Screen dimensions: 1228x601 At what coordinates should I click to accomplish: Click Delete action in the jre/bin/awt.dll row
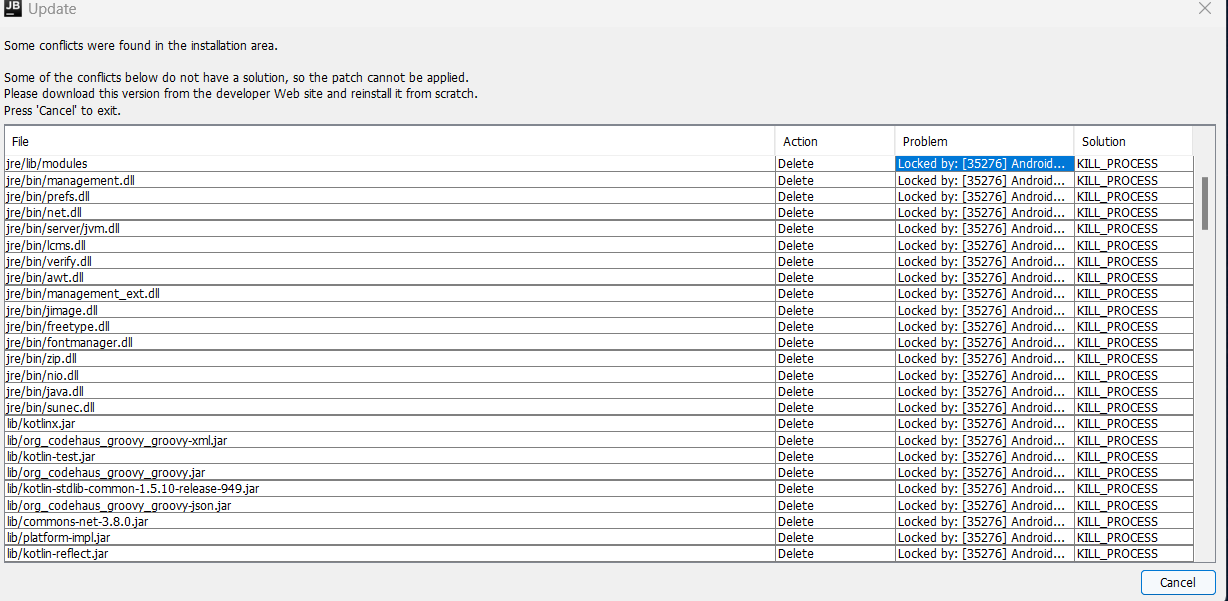tap(835, 277)
